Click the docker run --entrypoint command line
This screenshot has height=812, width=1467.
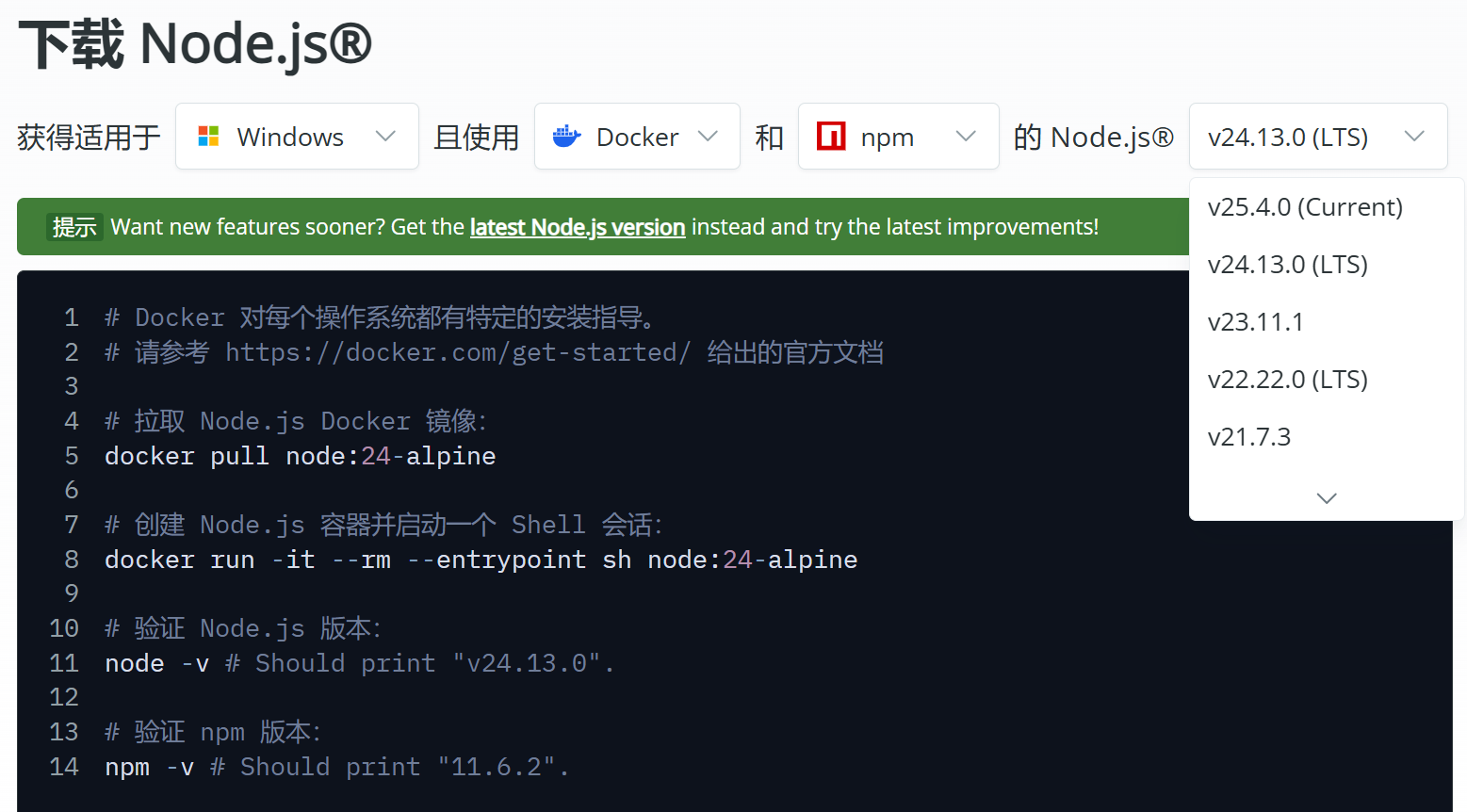[481, 560]
